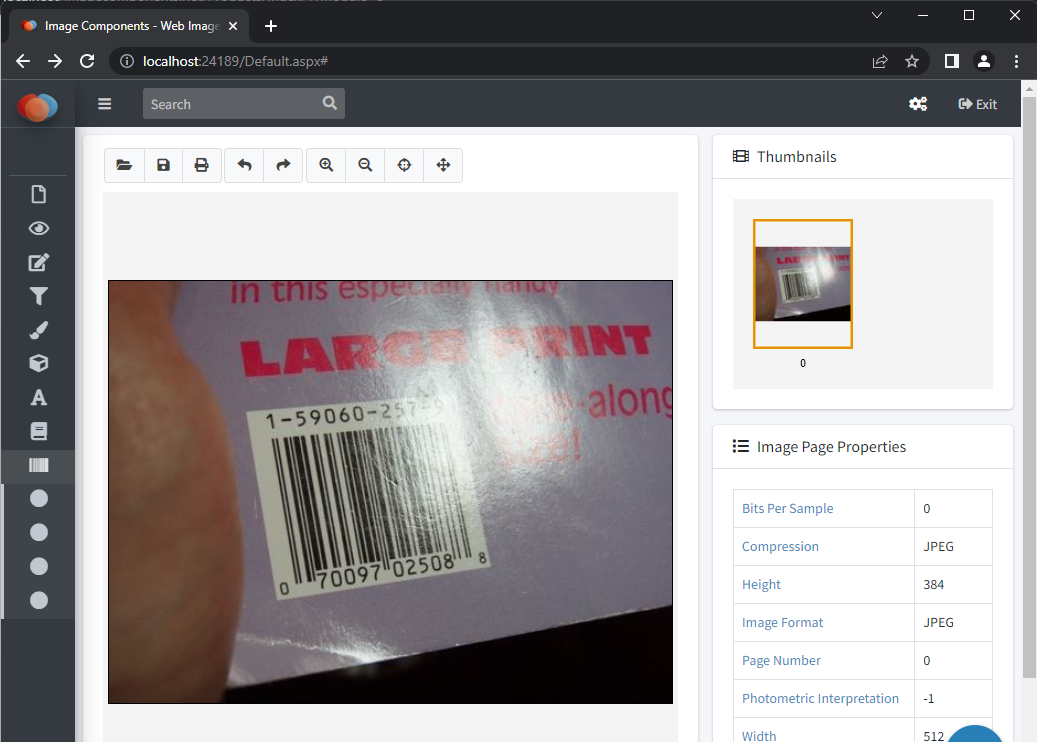Click the Photometric Interpretation property
1037x742 pixels.
click(820, 698)
